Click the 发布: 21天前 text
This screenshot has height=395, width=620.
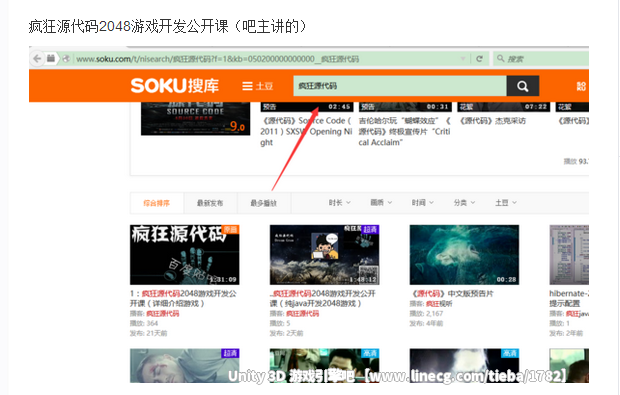point(149,333)
